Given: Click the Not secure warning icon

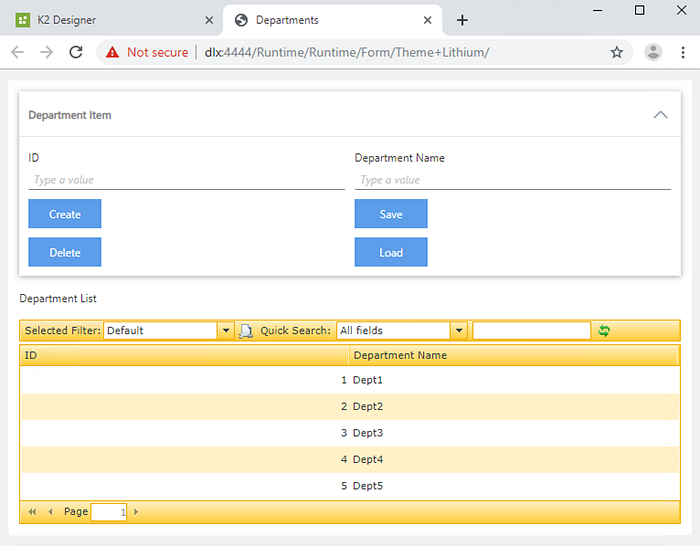Looking at the screenshot, I should 112,52.
